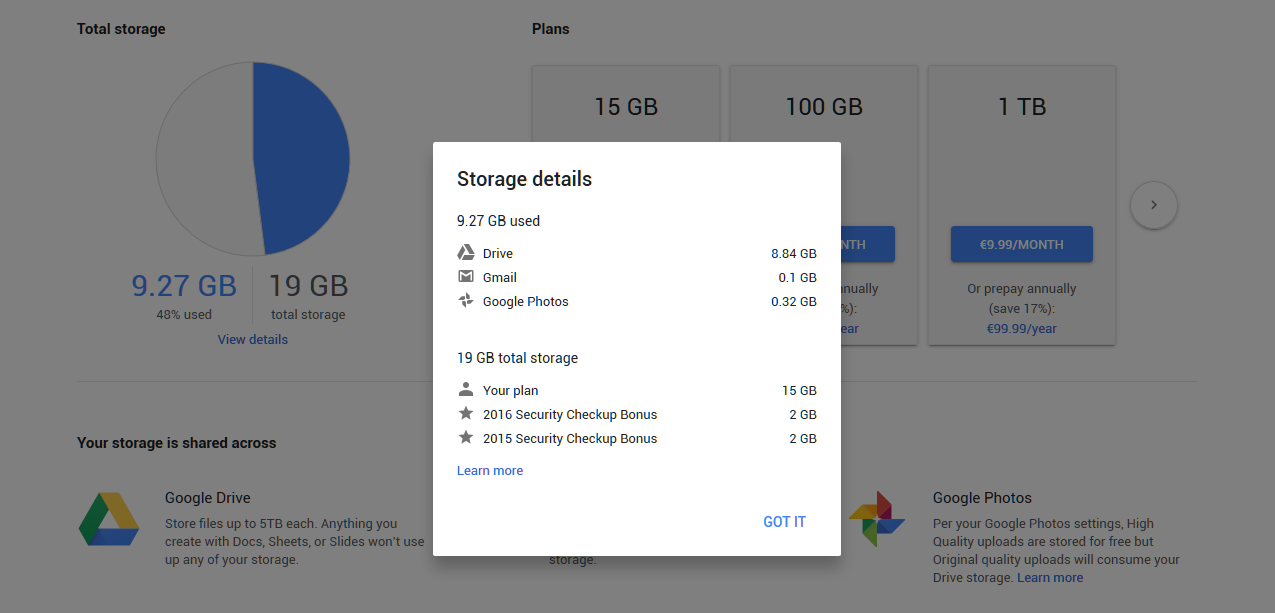The height and width of the screenshot is (613, 1275).
Task: Open the €99.99/year prepay link
Action: click(x=1022, y=328)
